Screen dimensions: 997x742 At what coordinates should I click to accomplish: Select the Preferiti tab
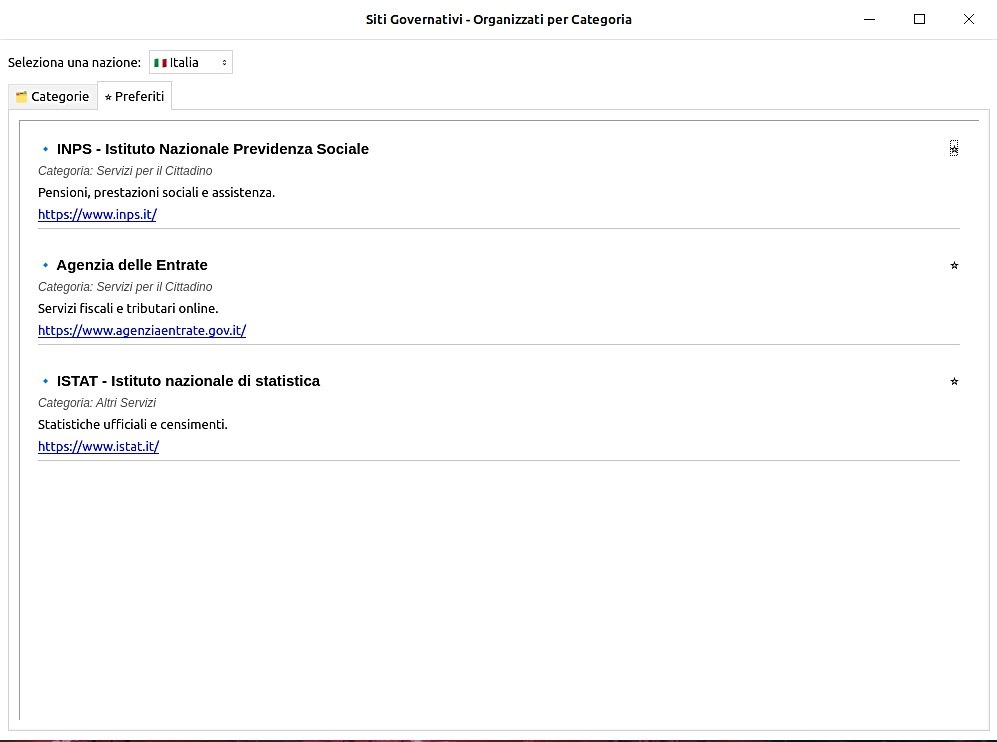point(134,97)
